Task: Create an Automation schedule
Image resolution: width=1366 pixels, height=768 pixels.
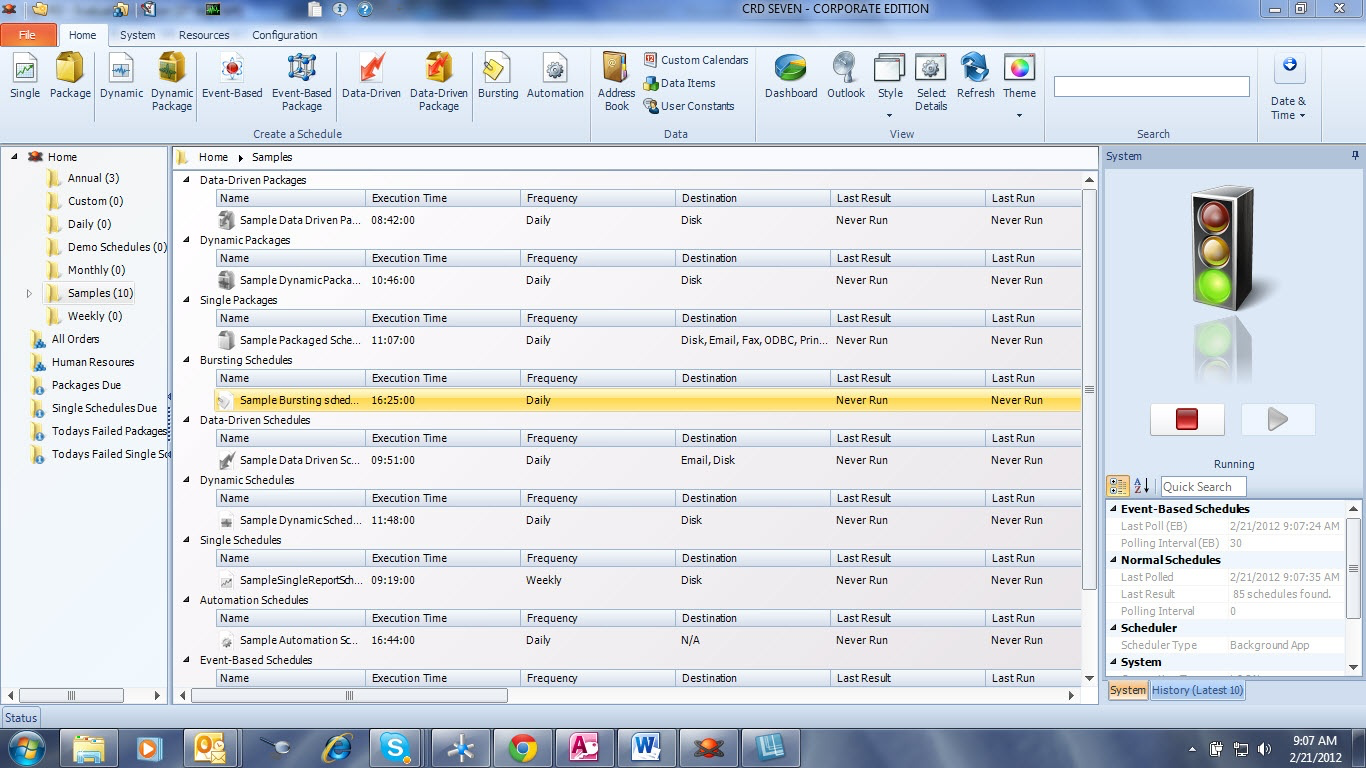Action: [x=555, y=80]
